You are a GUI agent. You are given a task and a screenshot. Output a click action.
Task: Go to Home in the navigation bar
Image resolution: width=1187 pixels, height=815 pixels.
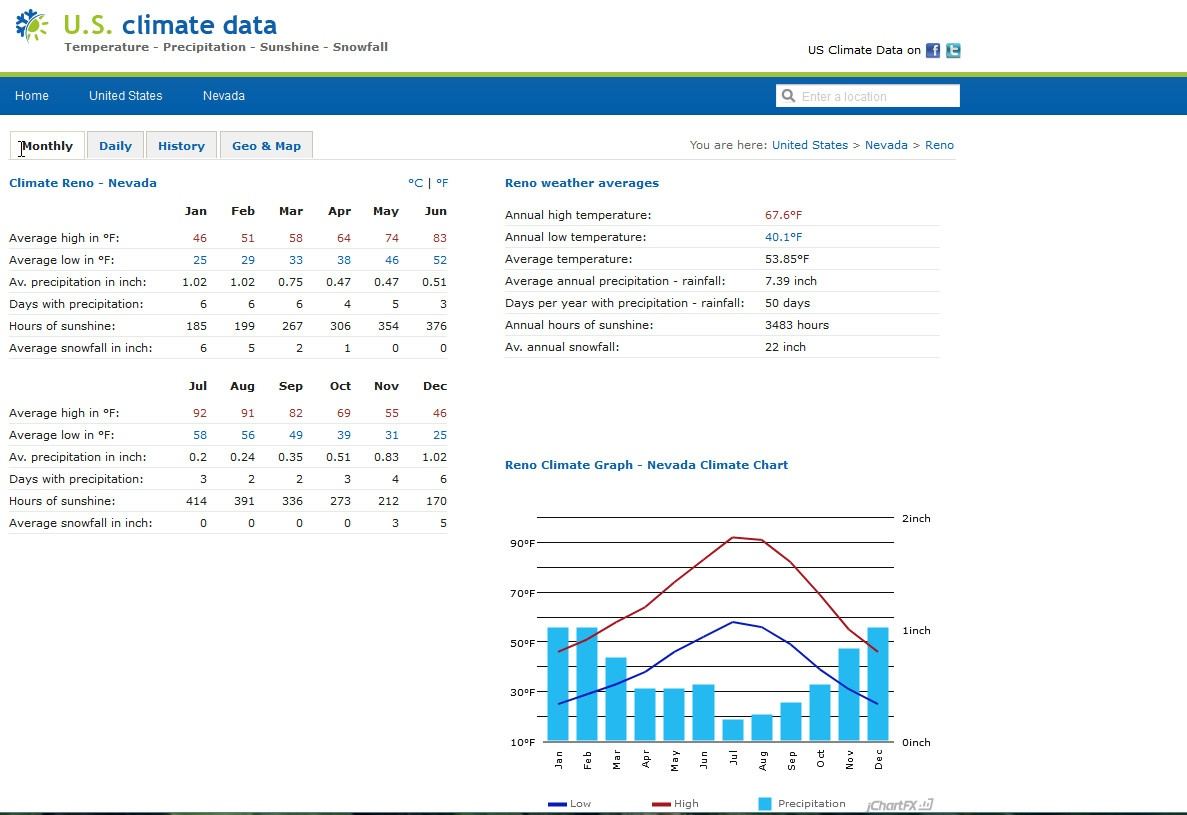click(x=32, y=96)
